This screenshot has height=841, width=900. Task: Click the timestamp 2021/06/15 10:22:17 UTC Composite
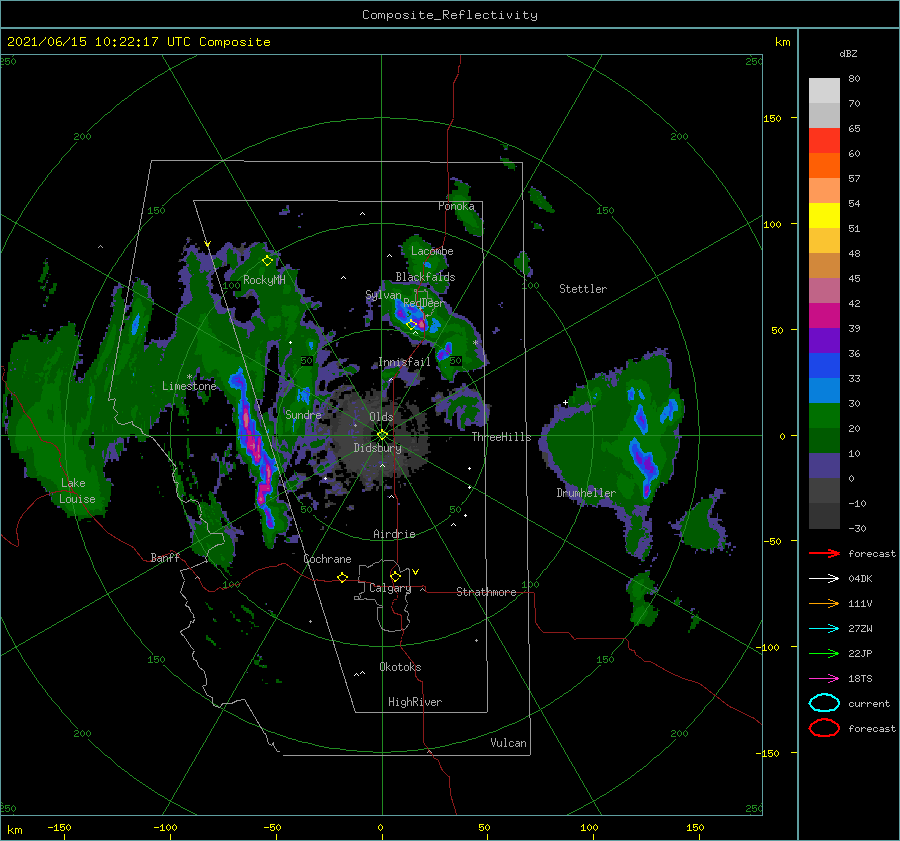(x=138, y=42)
